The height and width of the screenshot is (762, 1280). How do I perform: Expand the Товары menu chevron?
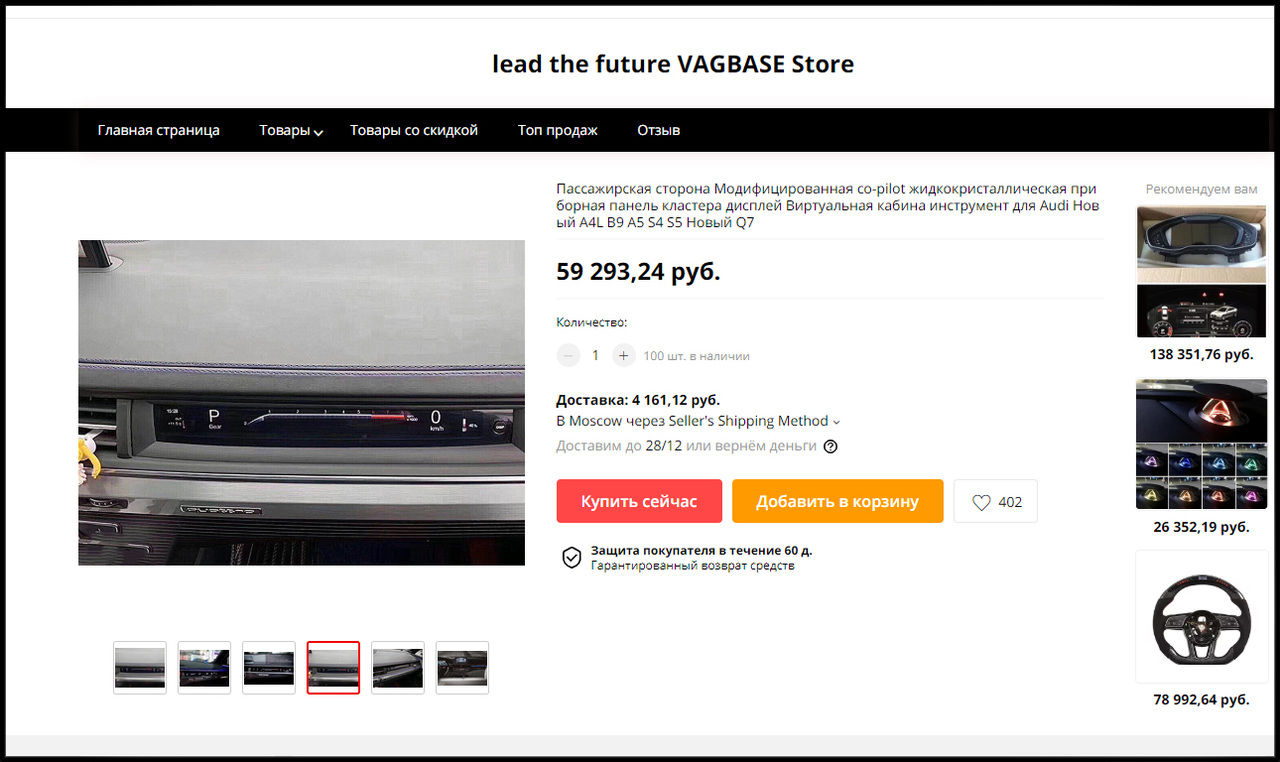point(318,133)
